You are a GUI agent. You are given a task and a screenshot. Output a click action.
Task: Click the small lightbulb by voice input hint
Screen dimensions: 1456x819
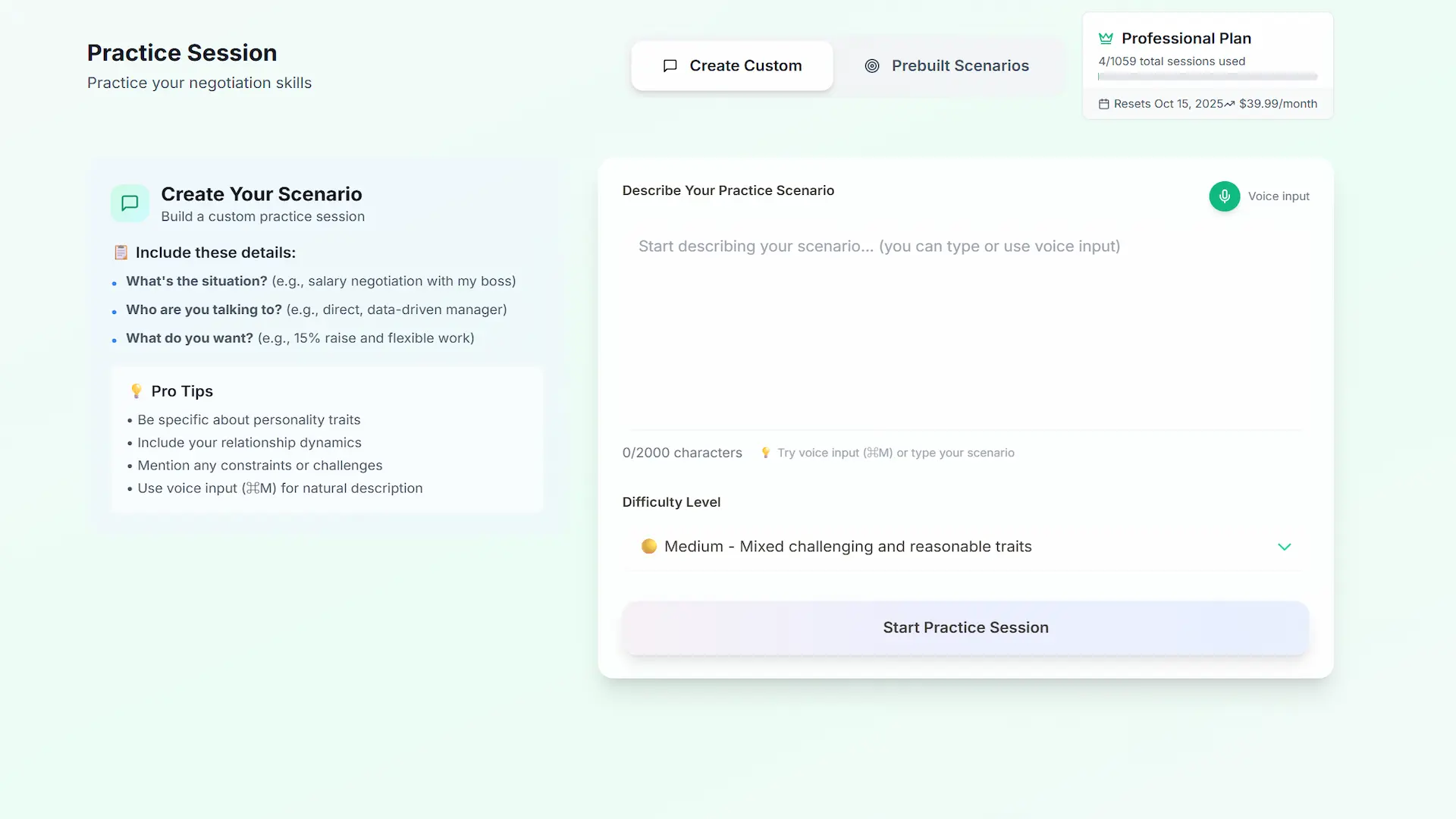click(766, 453)
